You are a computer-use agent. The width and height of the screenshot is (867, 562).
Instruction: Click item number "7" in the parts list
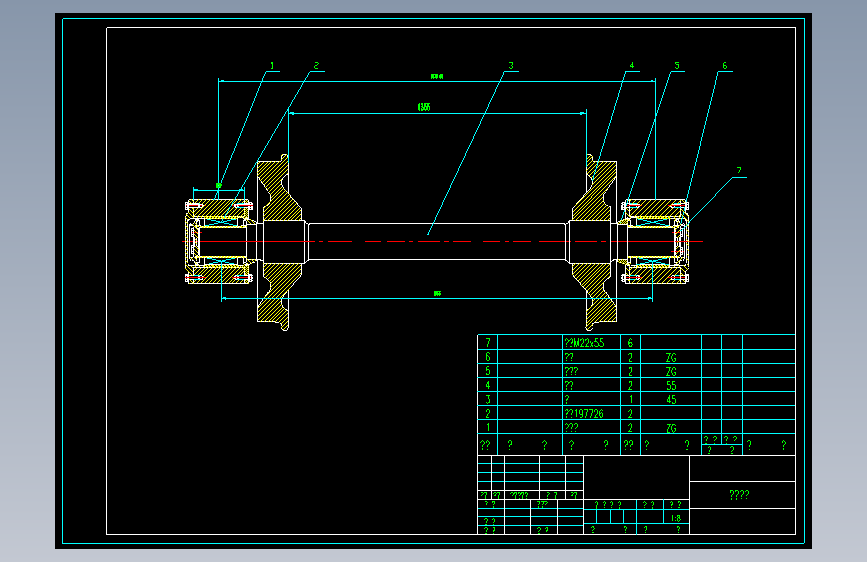coord(488,343)
